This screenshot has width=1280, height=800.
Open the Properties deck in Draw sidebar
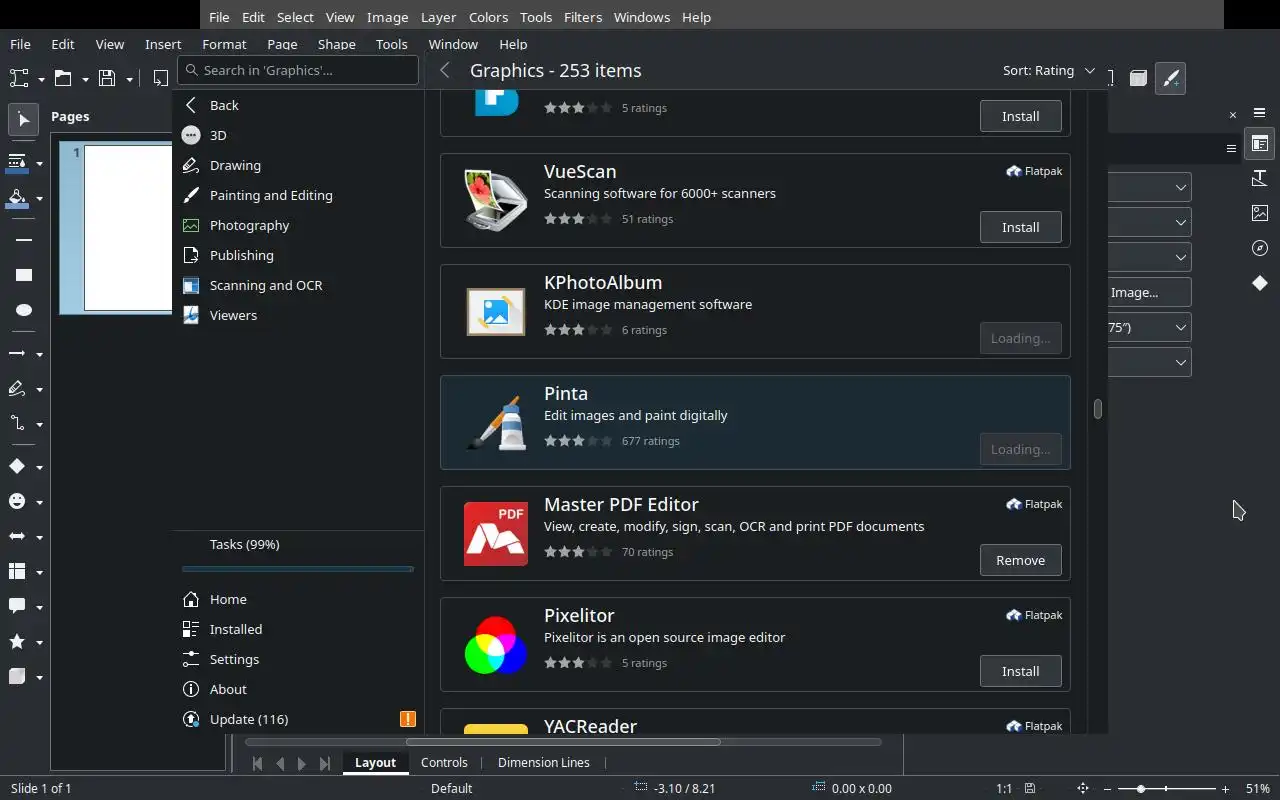1260,143
